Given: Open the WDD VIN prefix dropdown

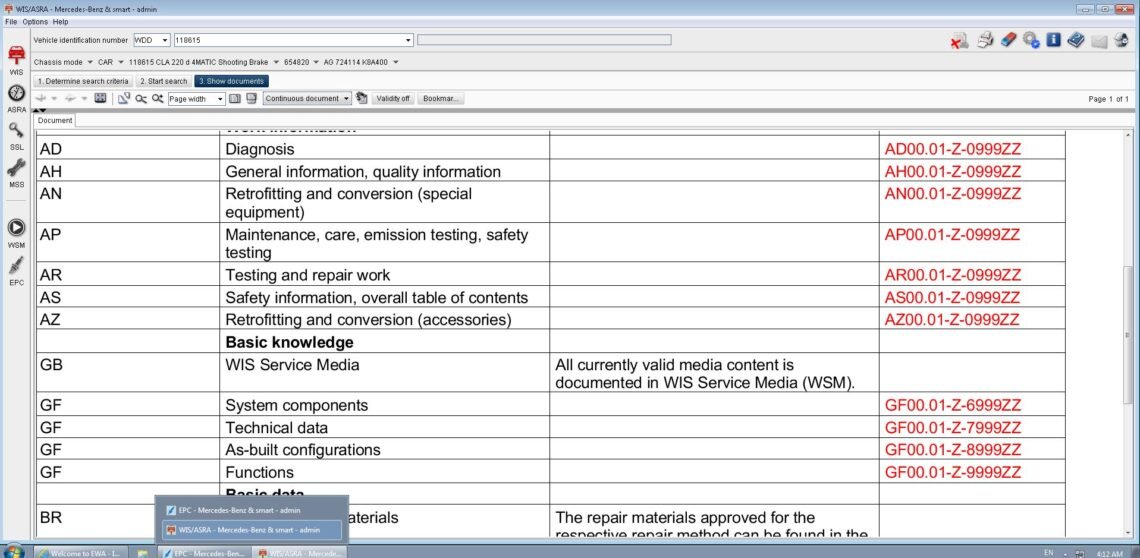Looking at the screenshot, I should pos(165,40).
